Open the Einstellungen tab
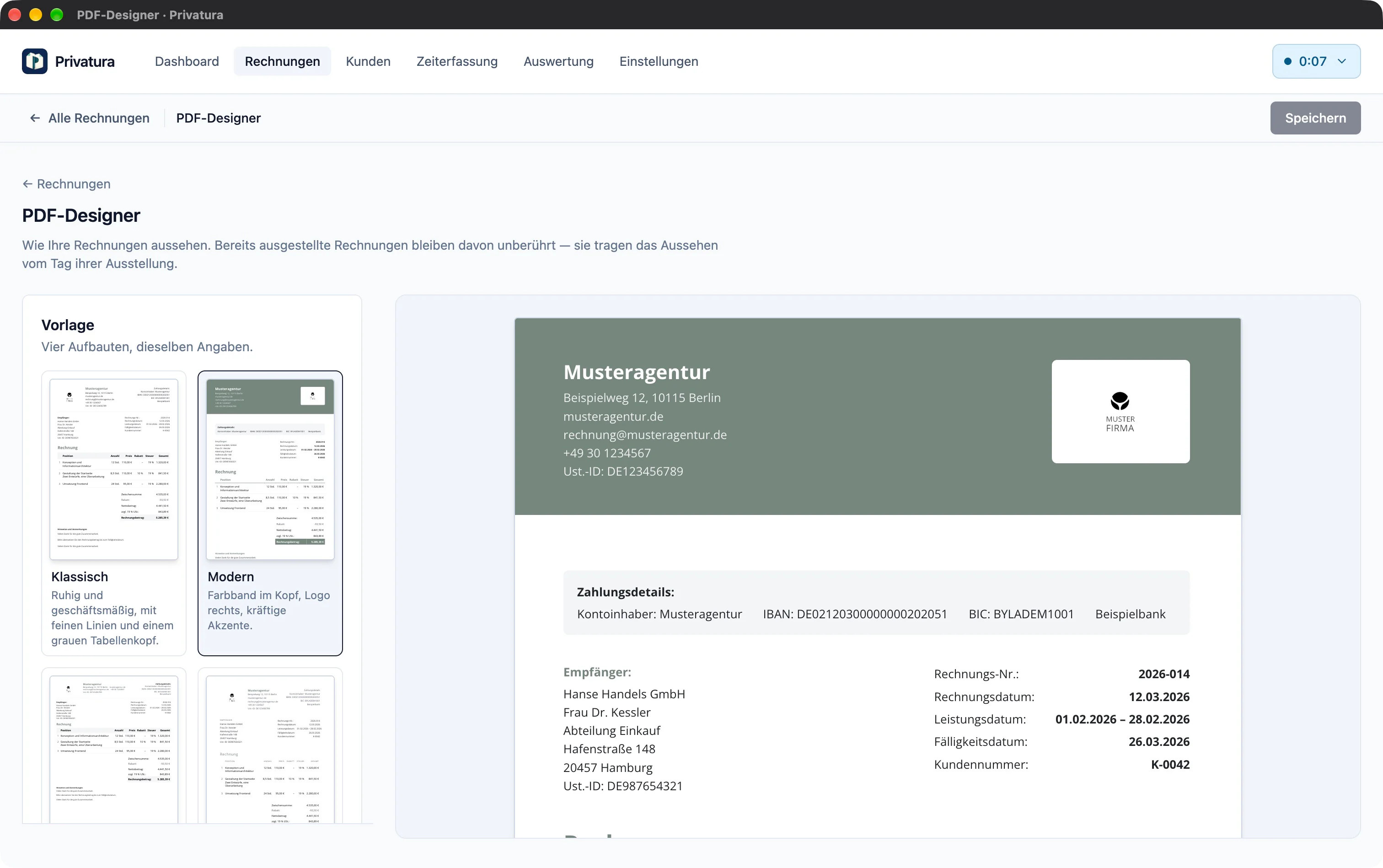 point(659,61)
